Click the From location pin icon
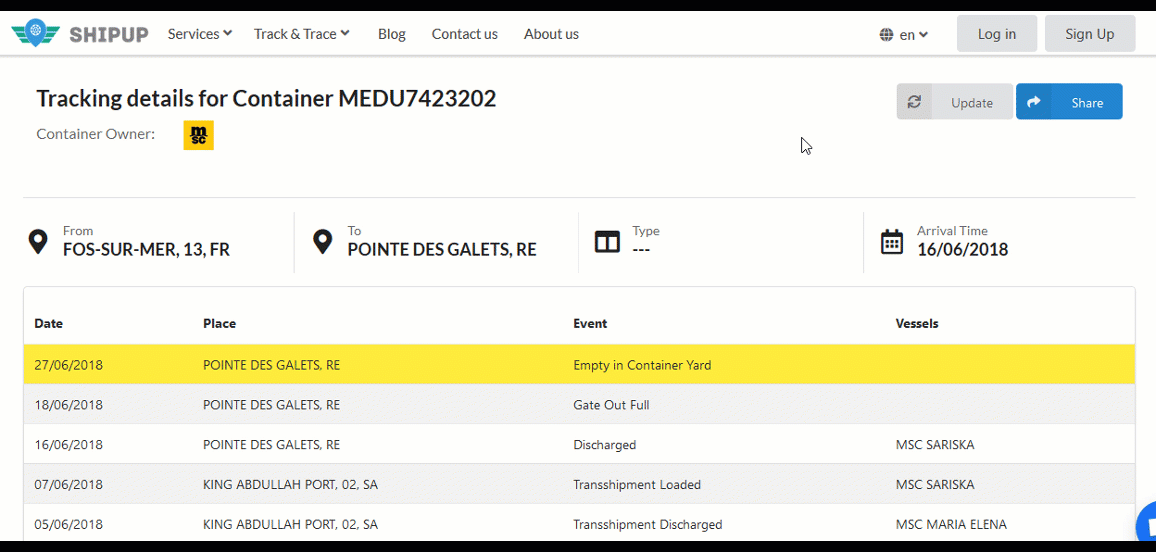Image resolution: width=1156 pixels, height=552 pixels. [x=38, y=242]
